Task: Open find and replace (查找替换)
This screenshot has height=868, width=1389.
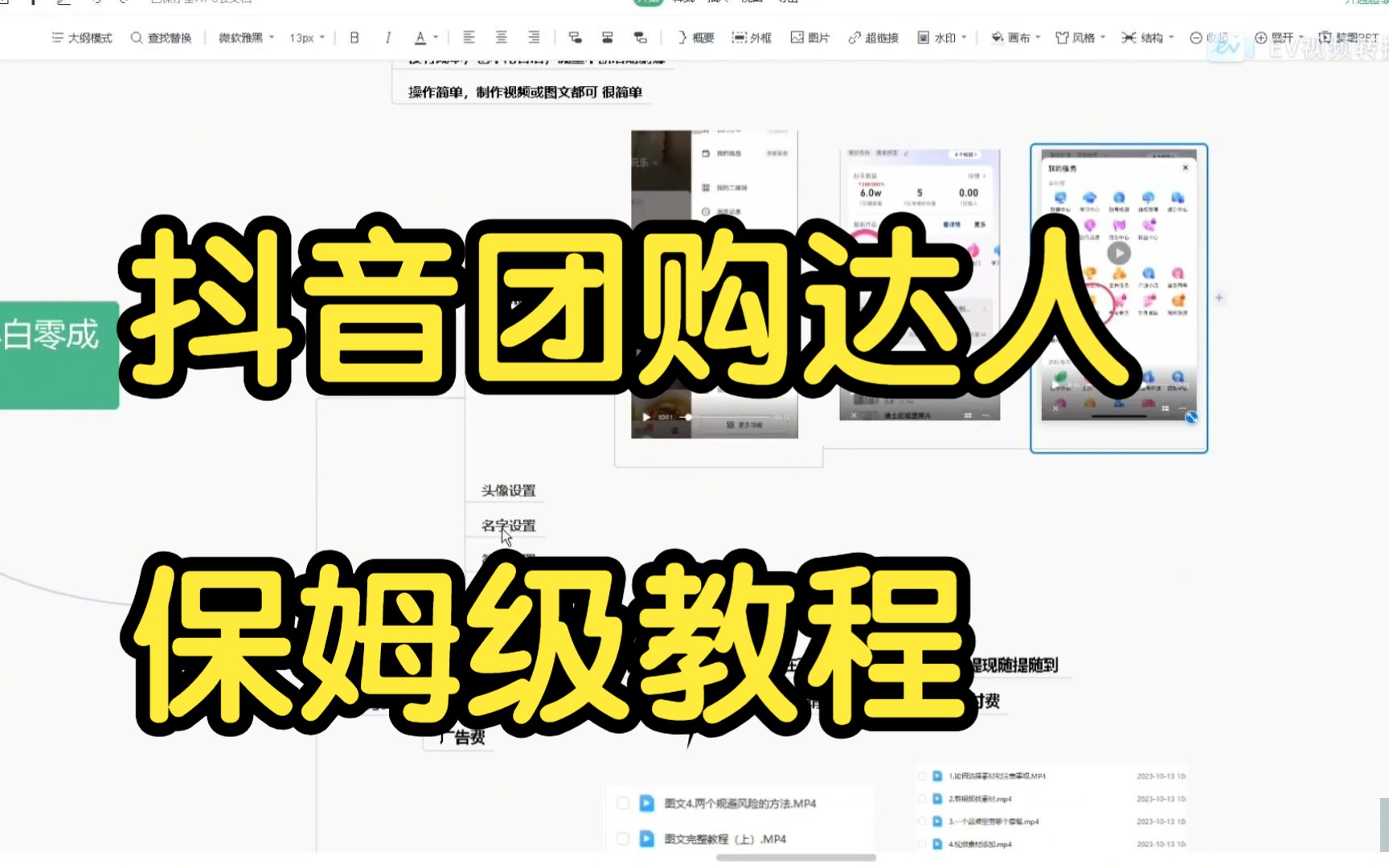Action: (162, 38)
